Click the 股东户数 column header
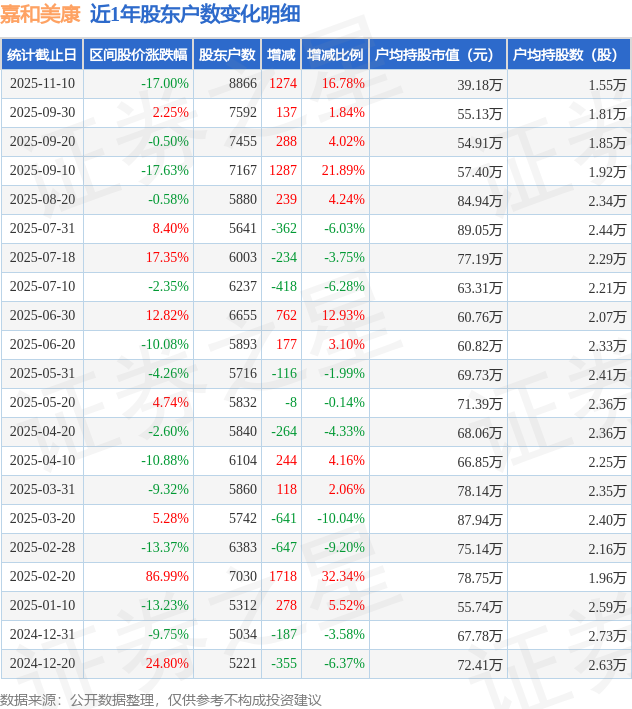 (228, 54)
